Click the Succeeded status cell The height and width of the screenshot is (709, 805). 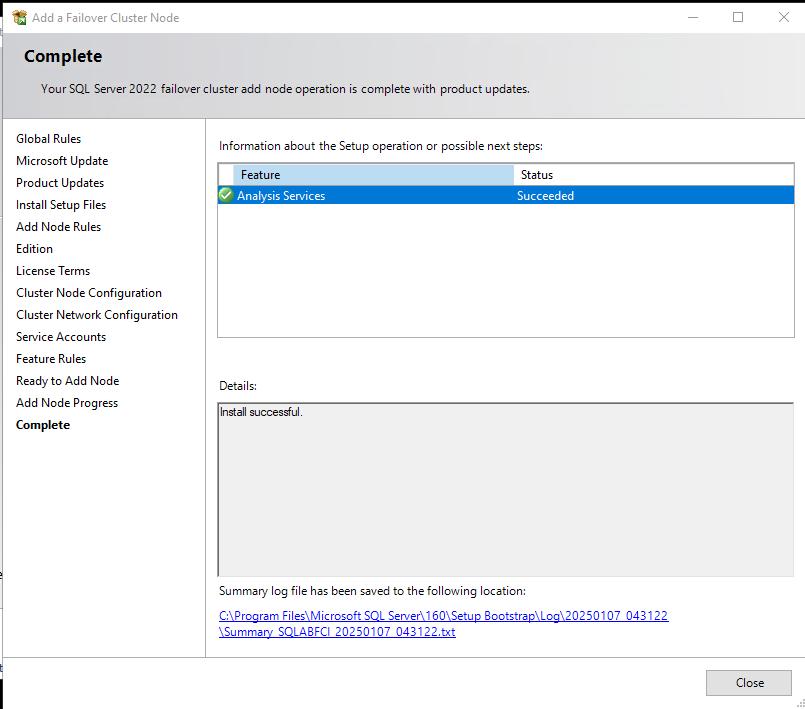[x=545, y=196]
